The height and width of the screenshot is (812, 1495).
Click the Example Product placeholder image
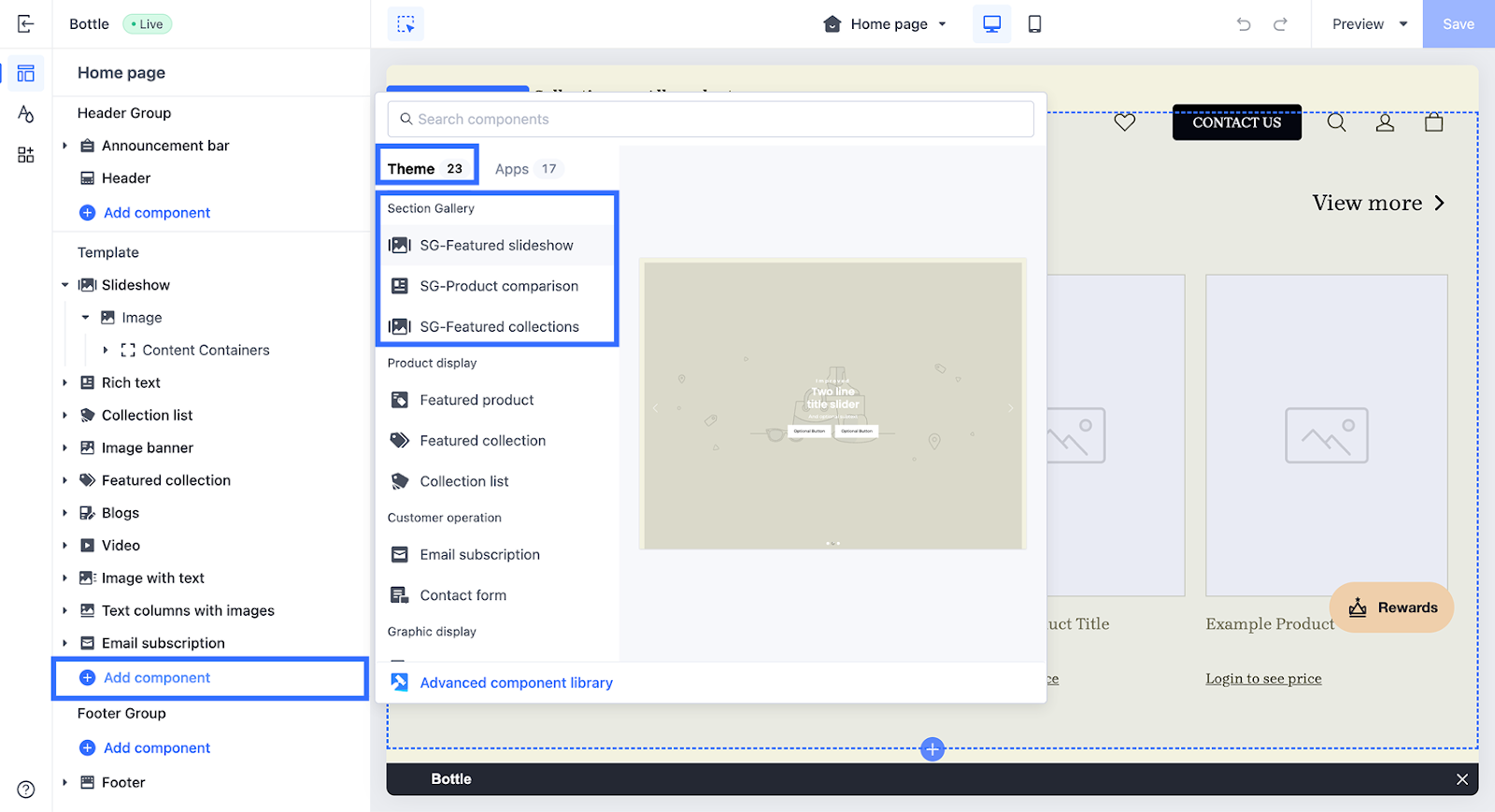[1327, 435]
